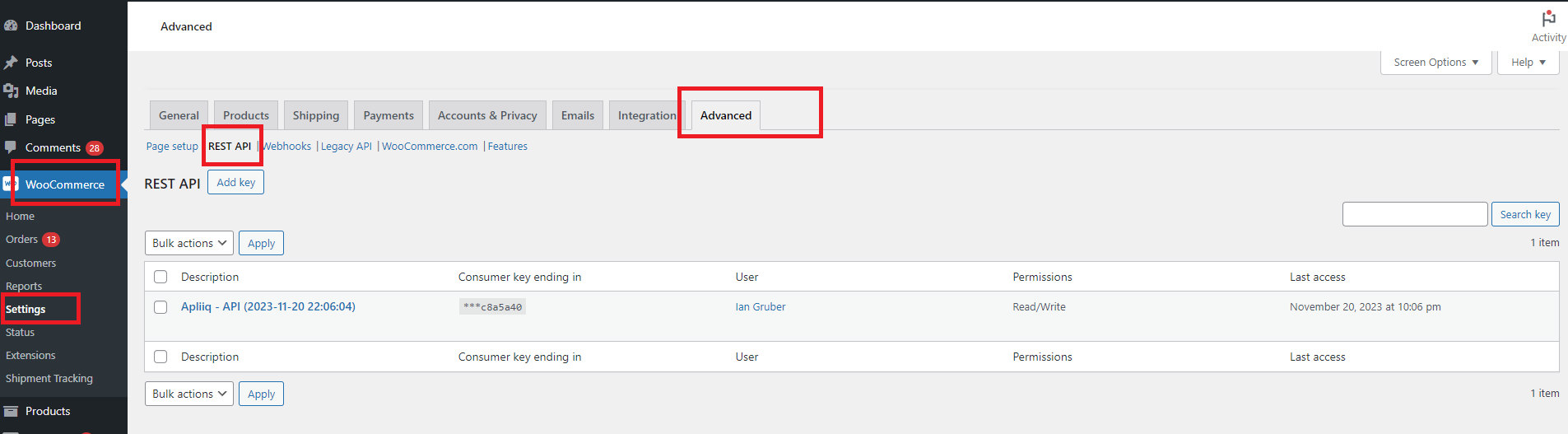Click the top Last access column header
Screen dimensions: 1568x434
click(1317, 277)
